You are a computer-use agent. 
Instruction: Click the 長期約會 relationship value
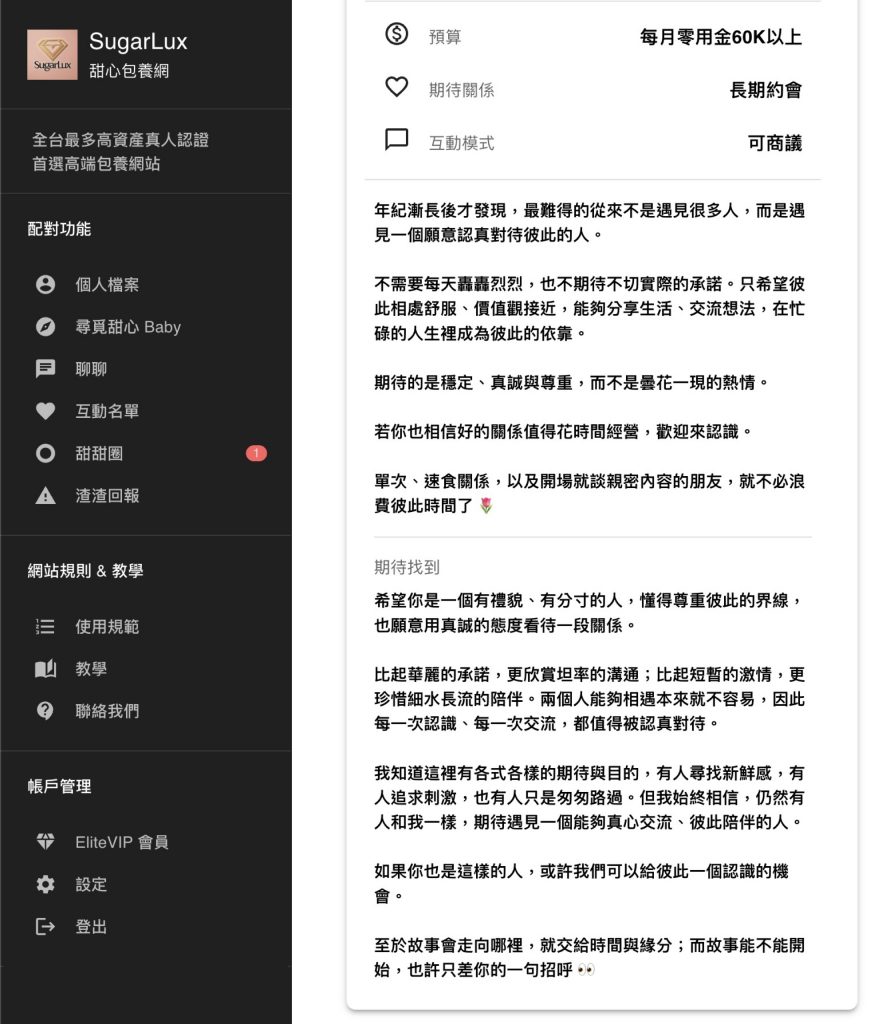tap(766, 90)
